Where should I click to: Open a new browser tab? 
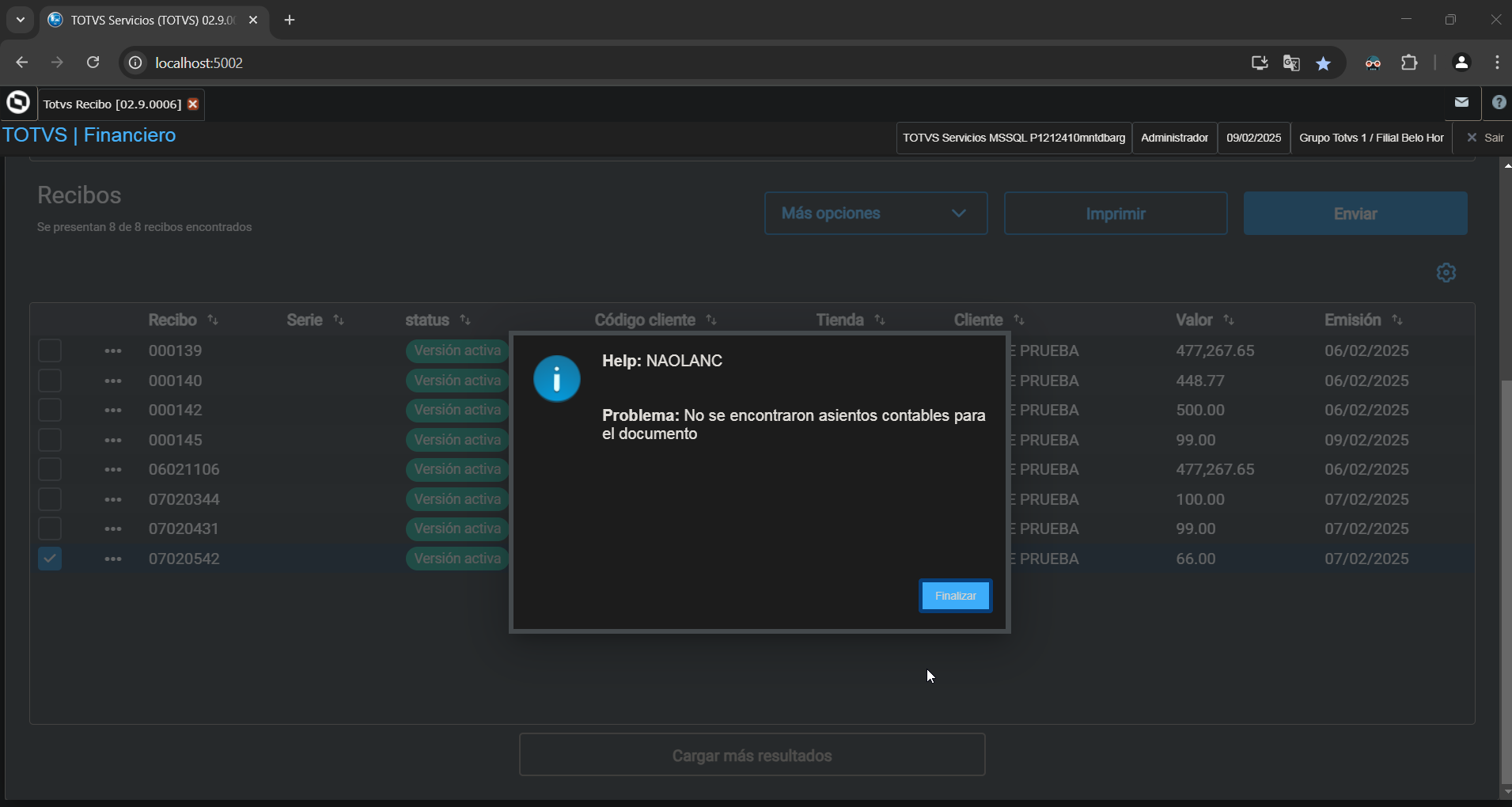tap(290, 20)
